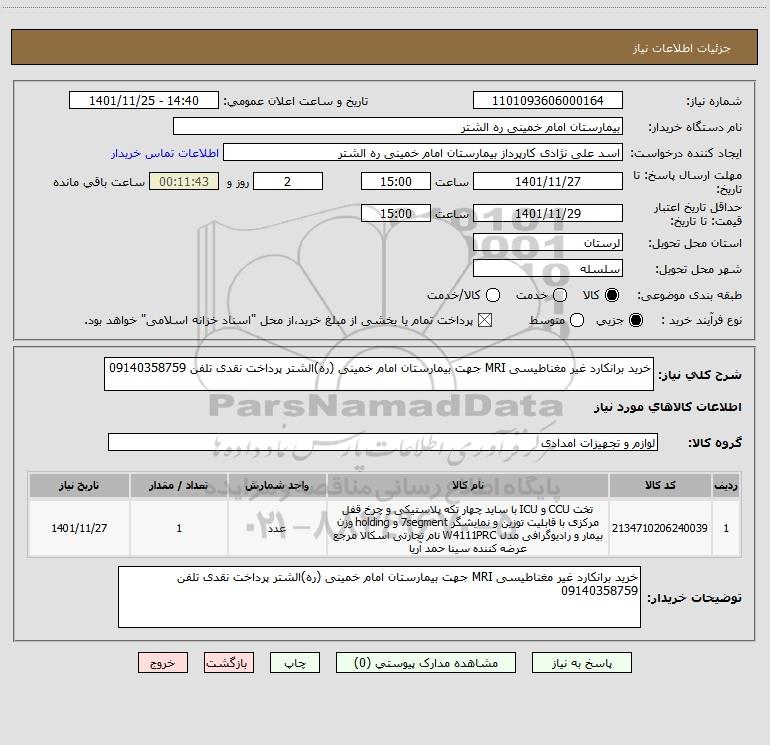
Task: Click the product name cell تخت CCU و ICU
Action: coord(468,528)
